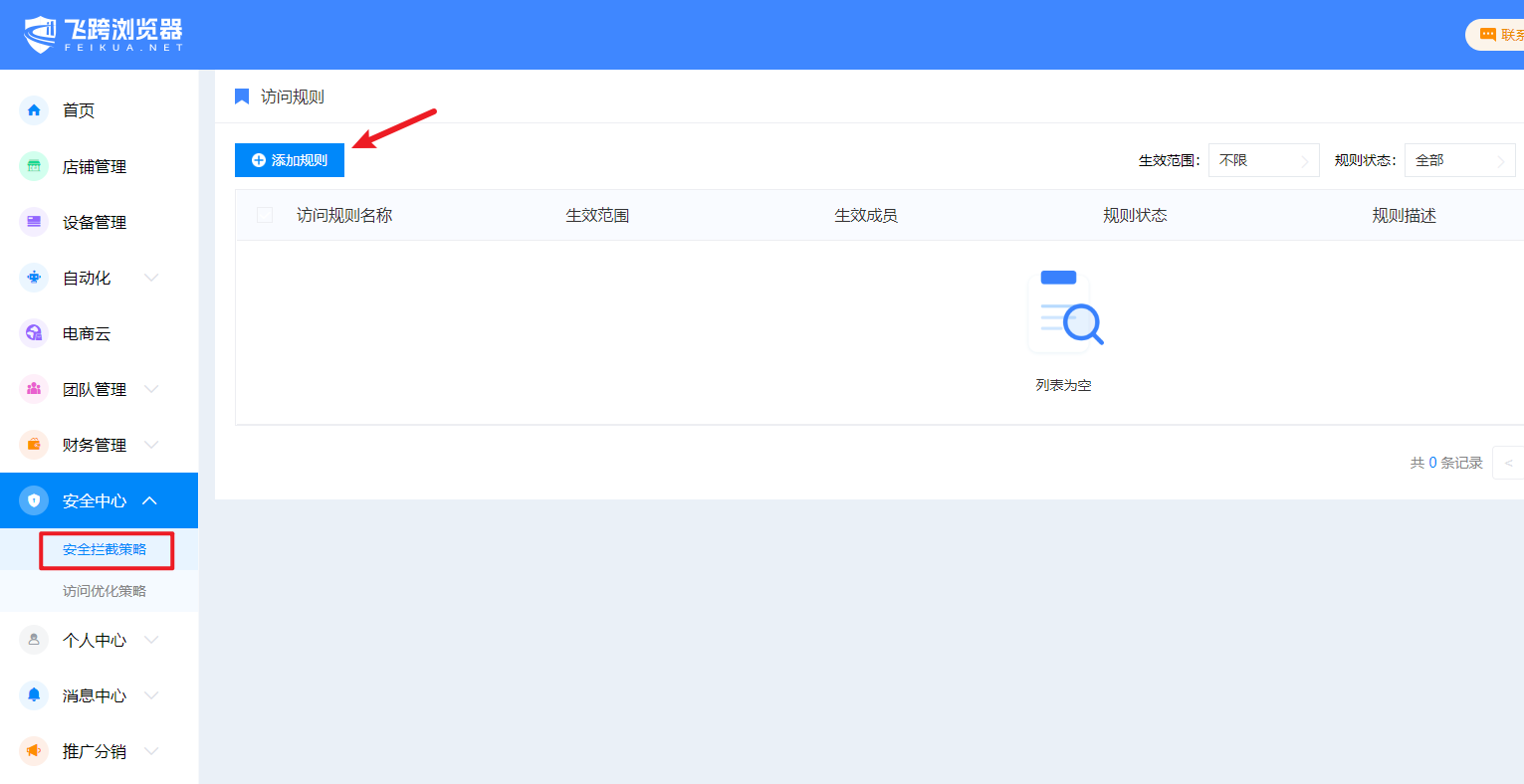
Task: Click the e-commerce cloud icon
Action: (x=34, y=333)
